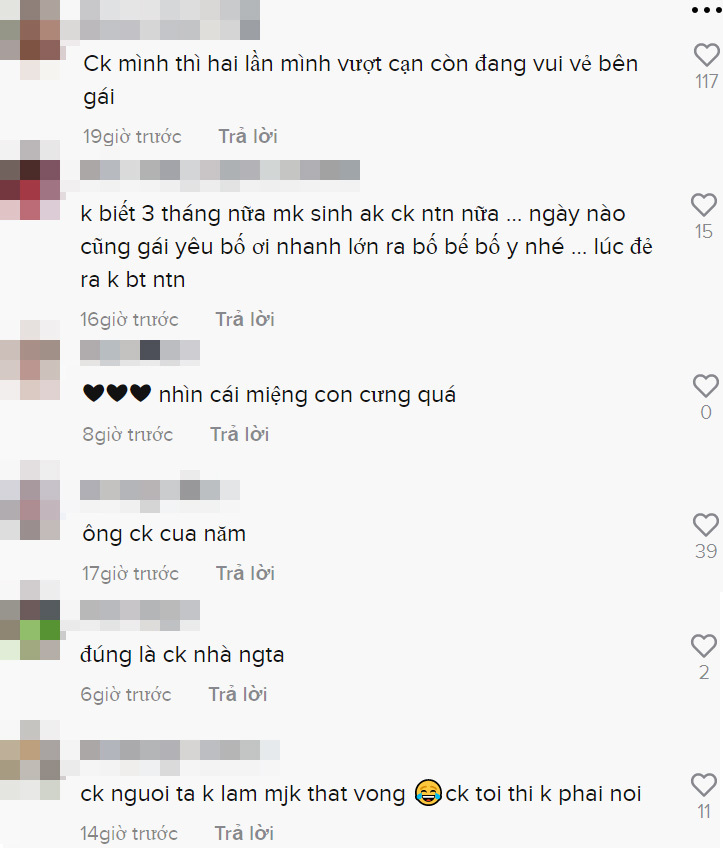Open the avatar of the 'ck nguoi ta' commenter

(30, 760)
